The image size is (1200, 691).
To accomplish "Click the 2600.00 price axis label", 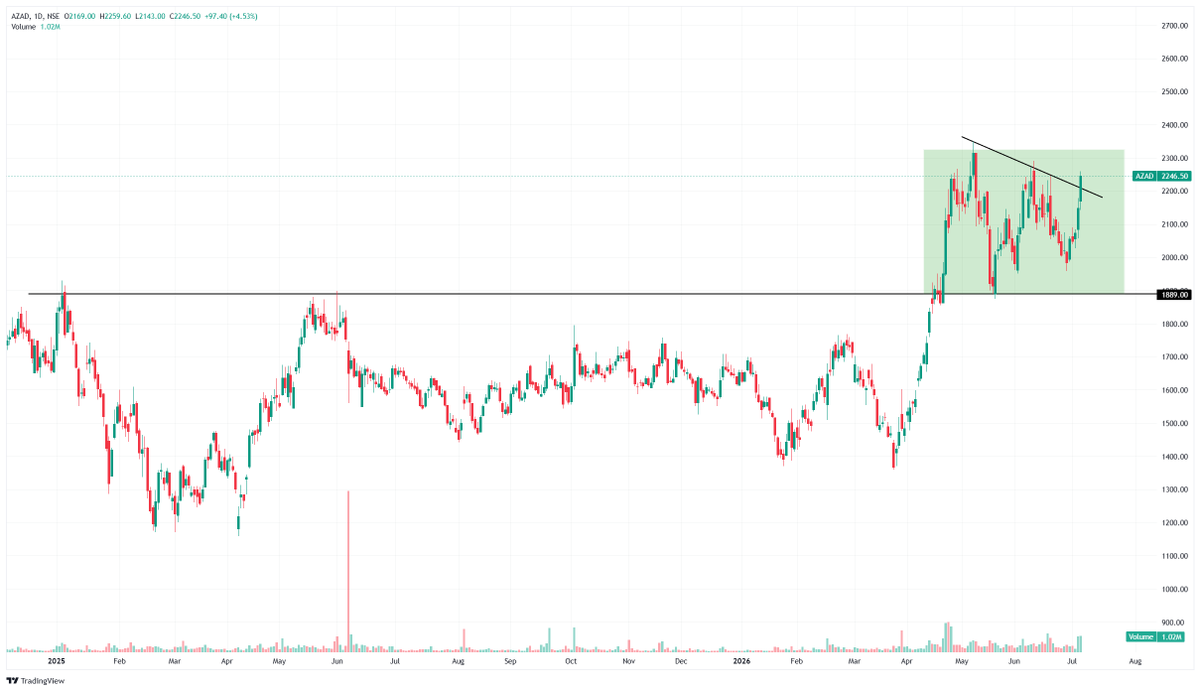I will tap(1174, 59).
